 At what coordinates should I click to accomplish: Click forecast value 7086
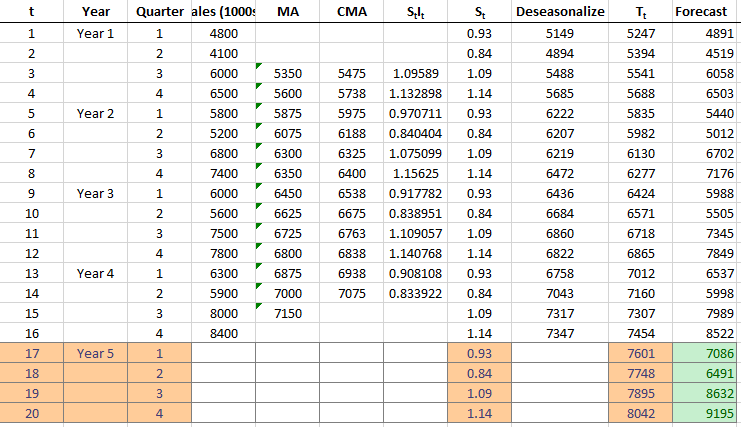(704, 352)
